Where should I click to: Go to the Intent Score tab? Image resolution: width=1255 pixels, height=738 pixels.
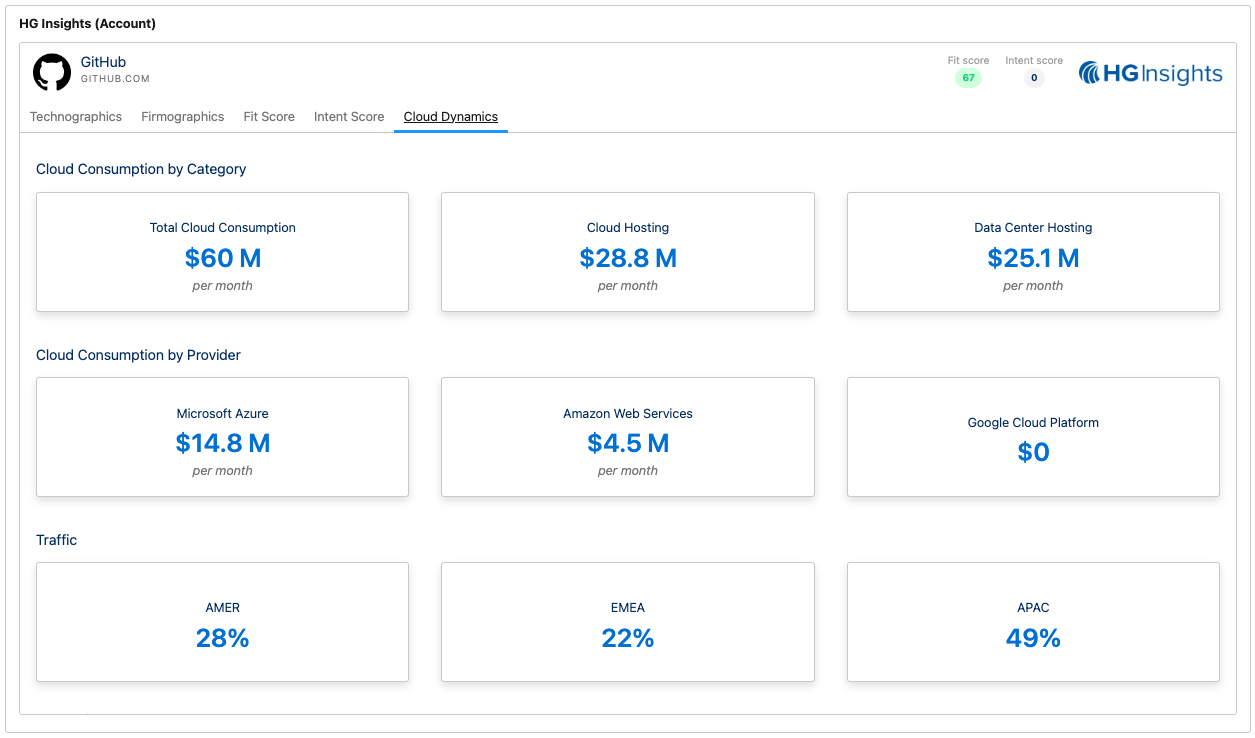tap(349, 117)
